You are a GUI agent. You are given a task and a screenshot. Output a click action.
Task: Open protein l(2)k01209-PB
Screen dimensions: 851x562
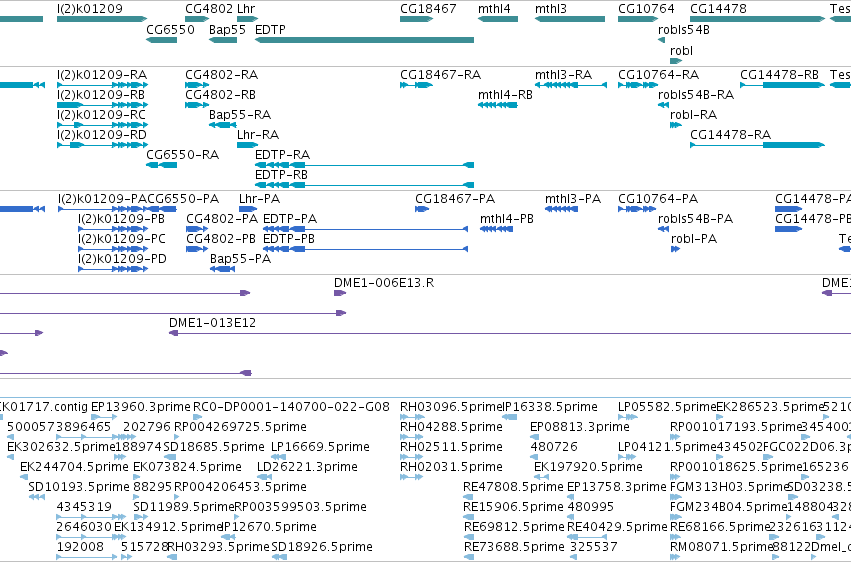[121, 219]
